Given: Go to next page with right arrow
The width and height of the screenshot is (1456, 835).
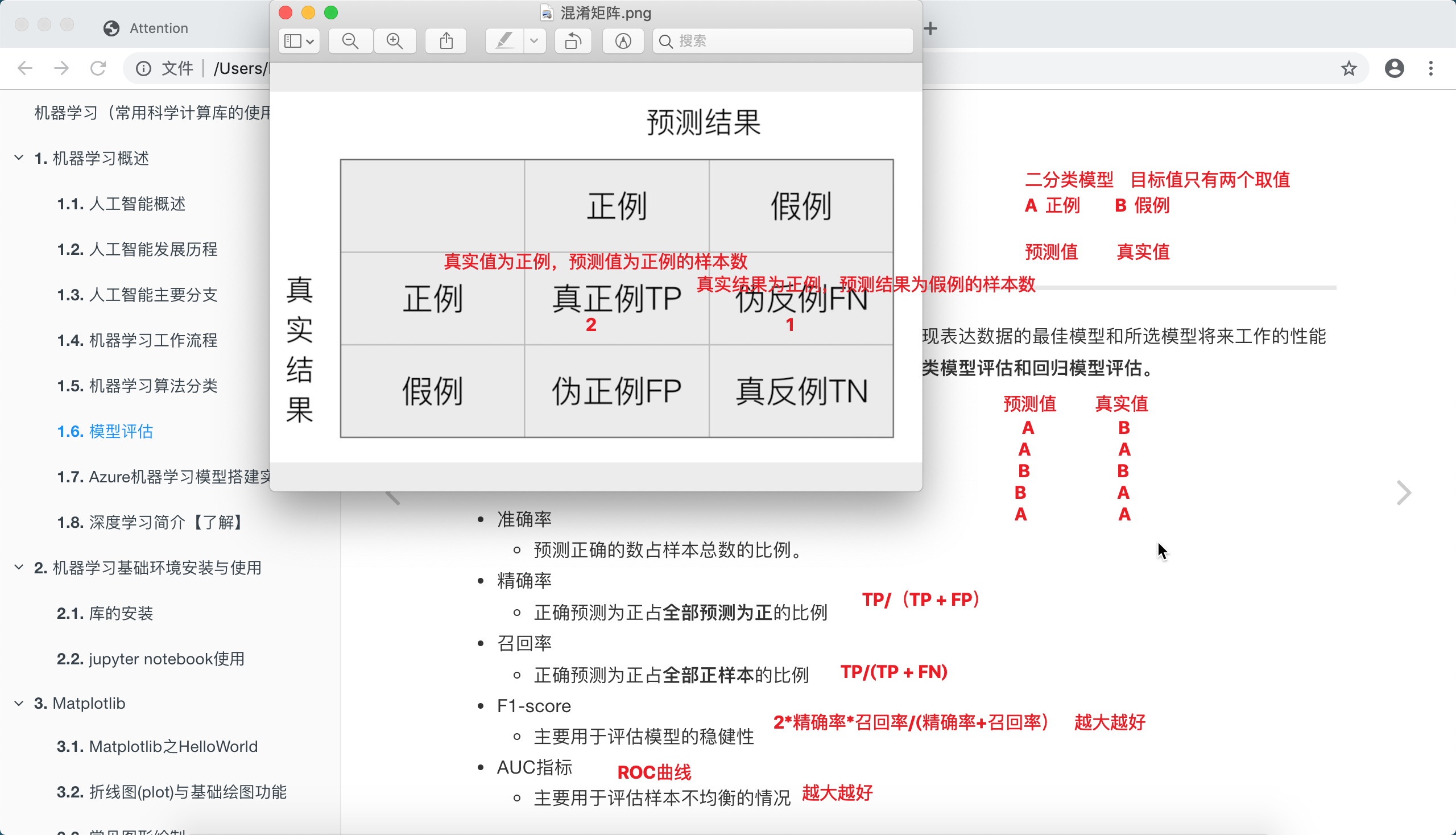Looking at the screenshot, I should (1403, 493).
